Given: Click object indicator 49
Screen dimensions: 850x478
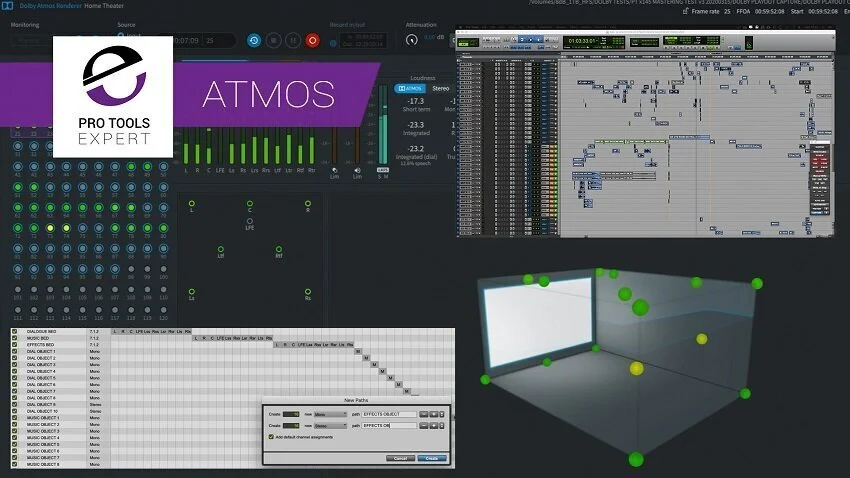Looking at the screenshot, I should (x=147, y=167).
